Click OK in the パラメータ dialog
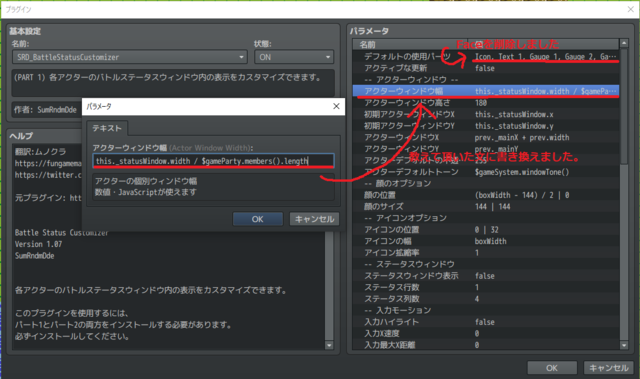Screen dimensions: 640x379 click(258, 219)
